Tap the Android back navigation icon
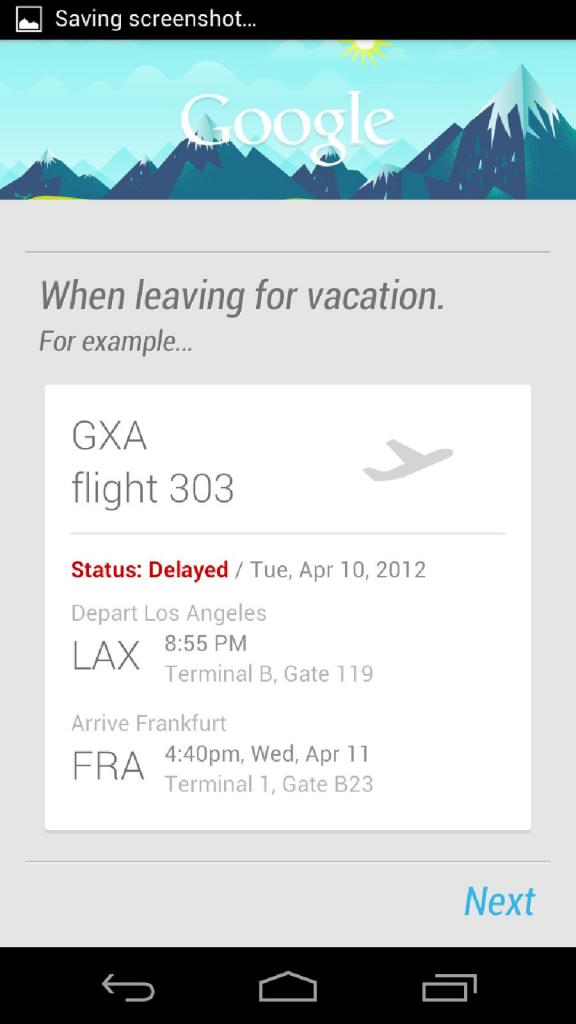This screenshot has height=1024, width=576. click(129, 987)
